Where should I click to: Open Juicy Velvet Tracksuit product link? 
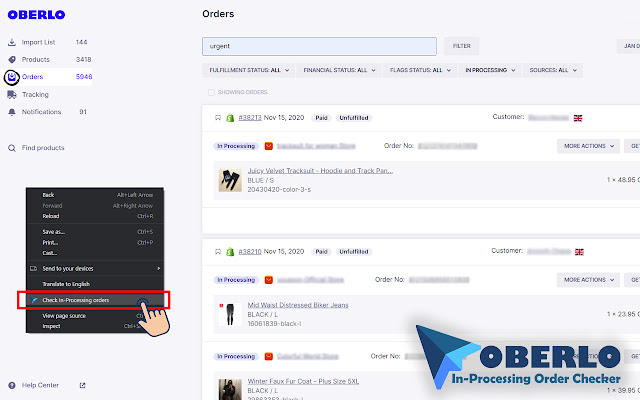(320, 171)
